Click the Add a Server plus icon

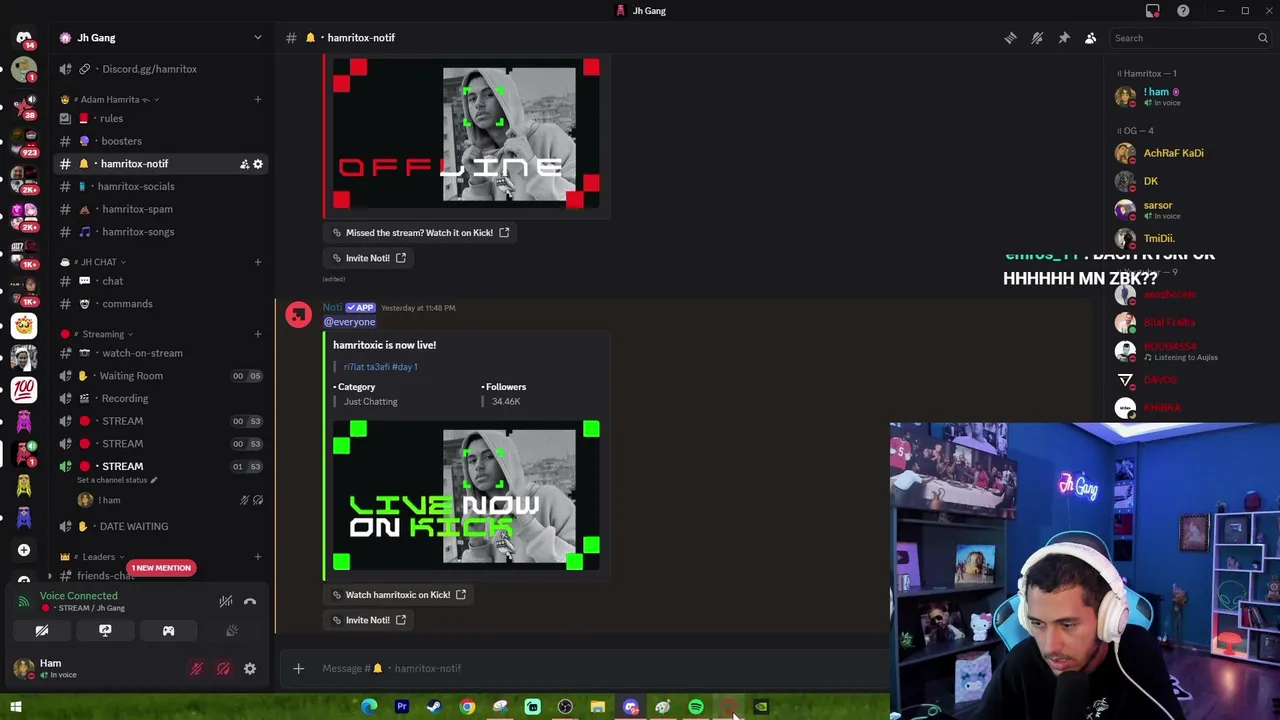(x=24, y=550)
